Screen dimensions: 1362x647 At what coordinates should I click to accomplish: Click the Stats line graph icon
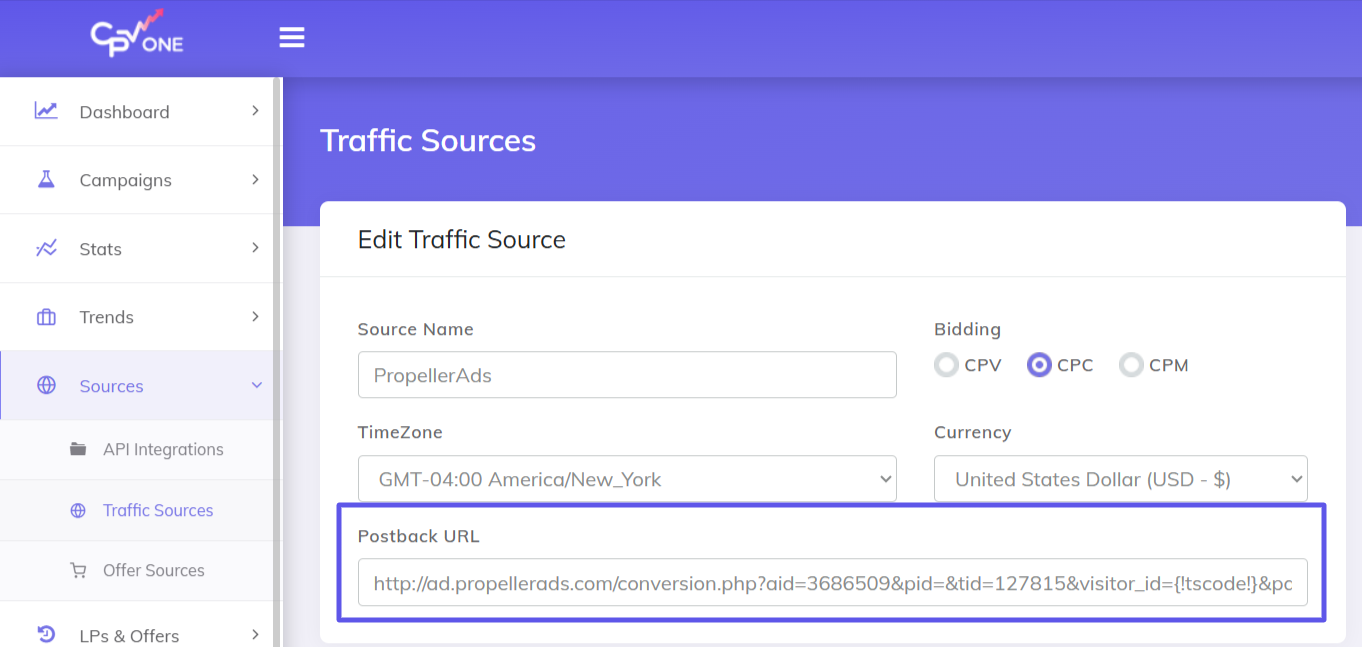click(46, 248)
